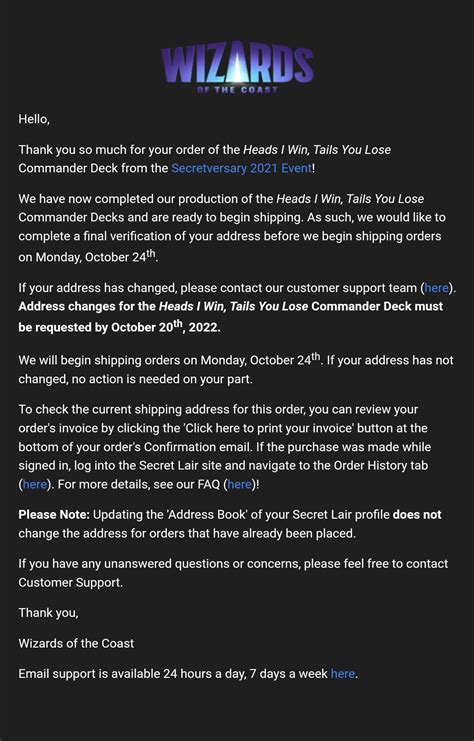Click the Wizards of the Coast logo
Image resolution: width=474 pixels, height=741 pixels.
237,69
